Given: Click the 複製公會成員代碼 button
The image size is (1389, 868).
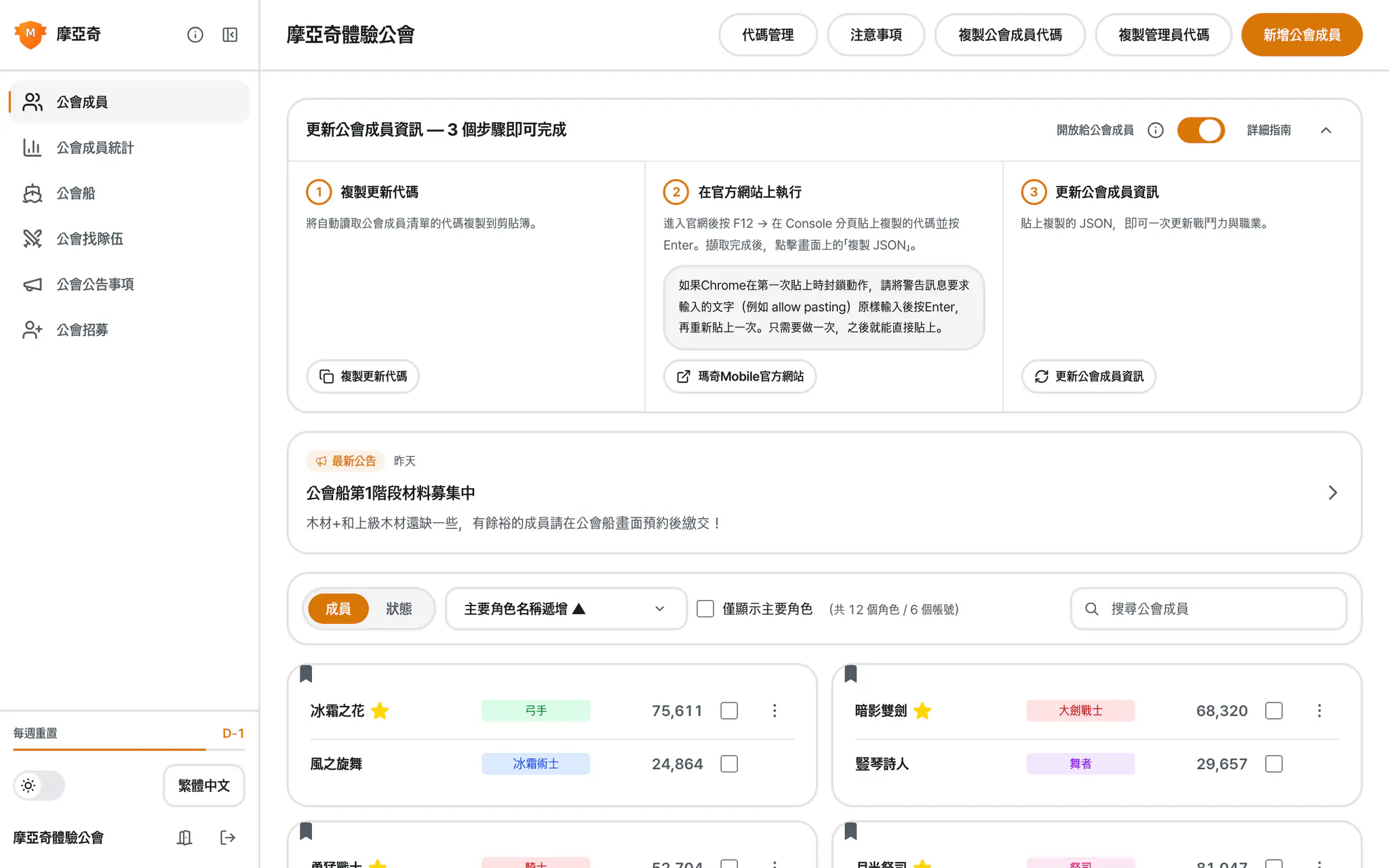Looking at the screenshot, I should (1010, 35).
